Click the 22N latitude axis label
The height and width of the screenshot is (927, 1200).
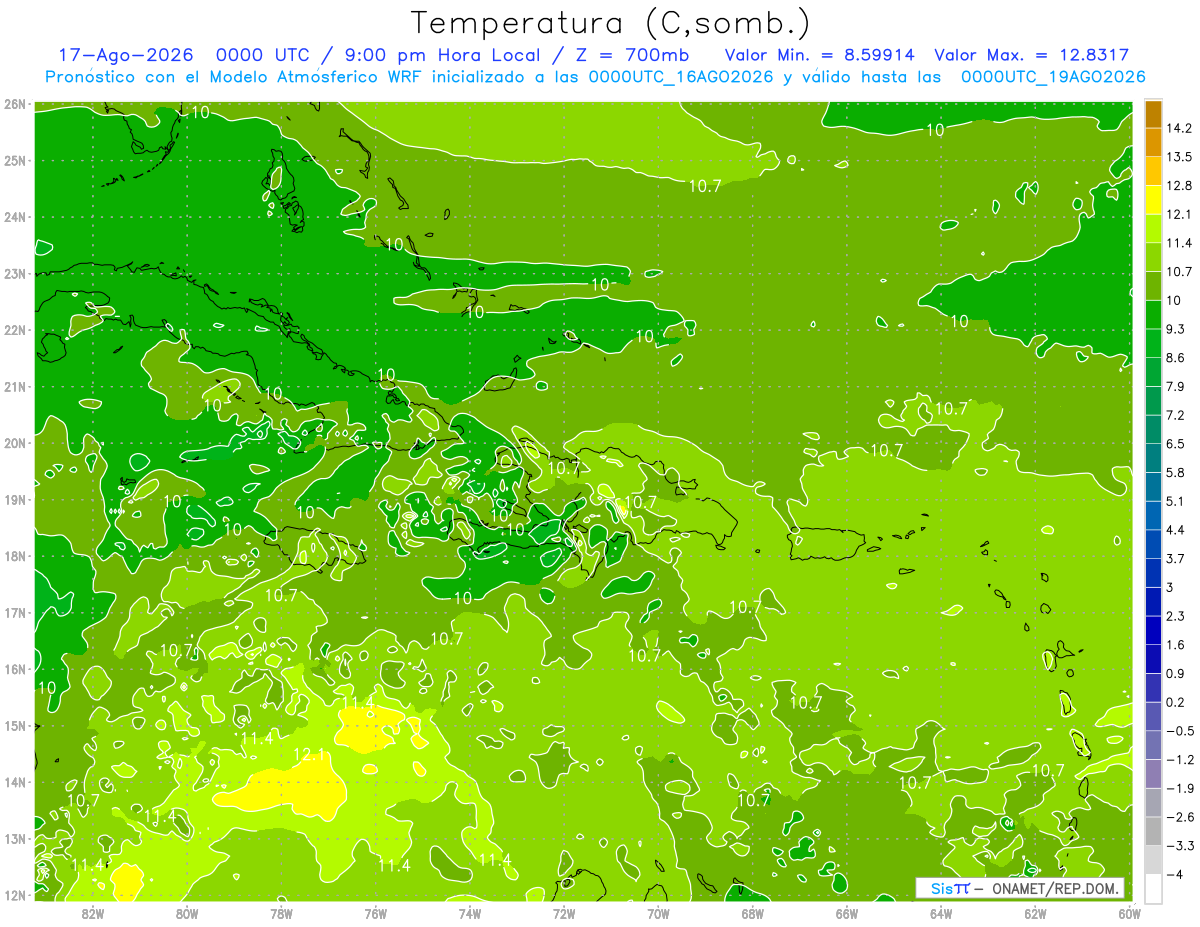14,330
